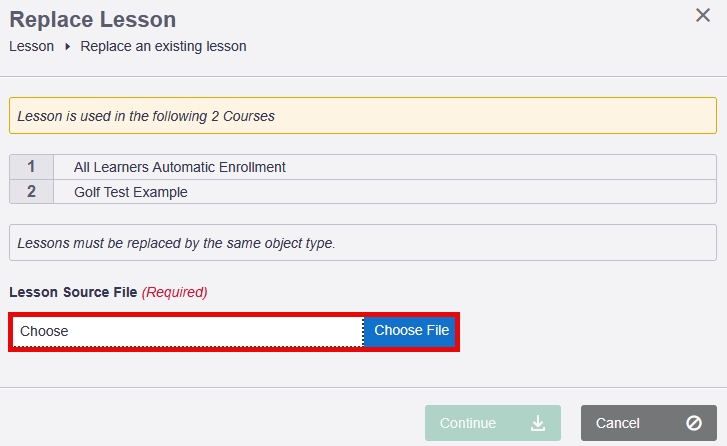This screenshot has width=727, height=446.
Task: Click the Continue button label
Action: point(467,423)
